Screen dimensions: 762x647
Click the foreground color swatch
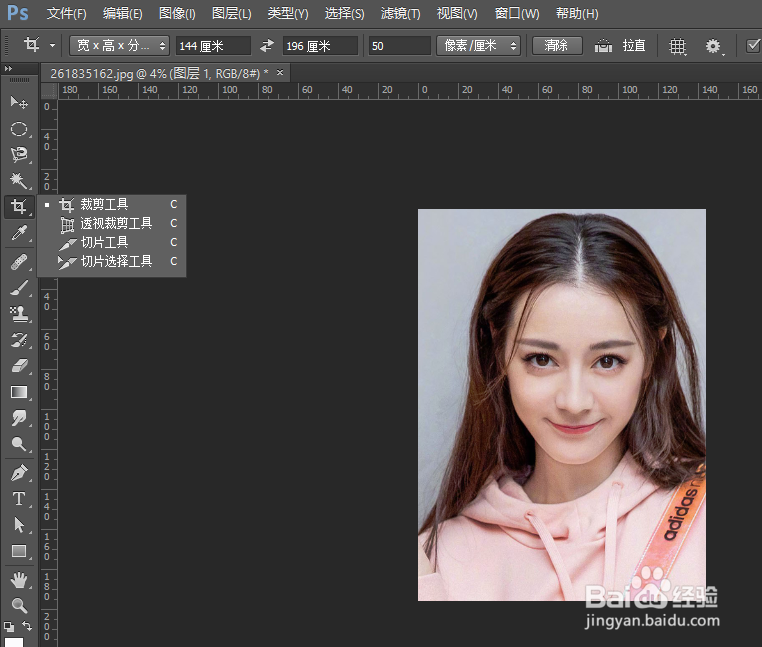[x=14, y=642]
